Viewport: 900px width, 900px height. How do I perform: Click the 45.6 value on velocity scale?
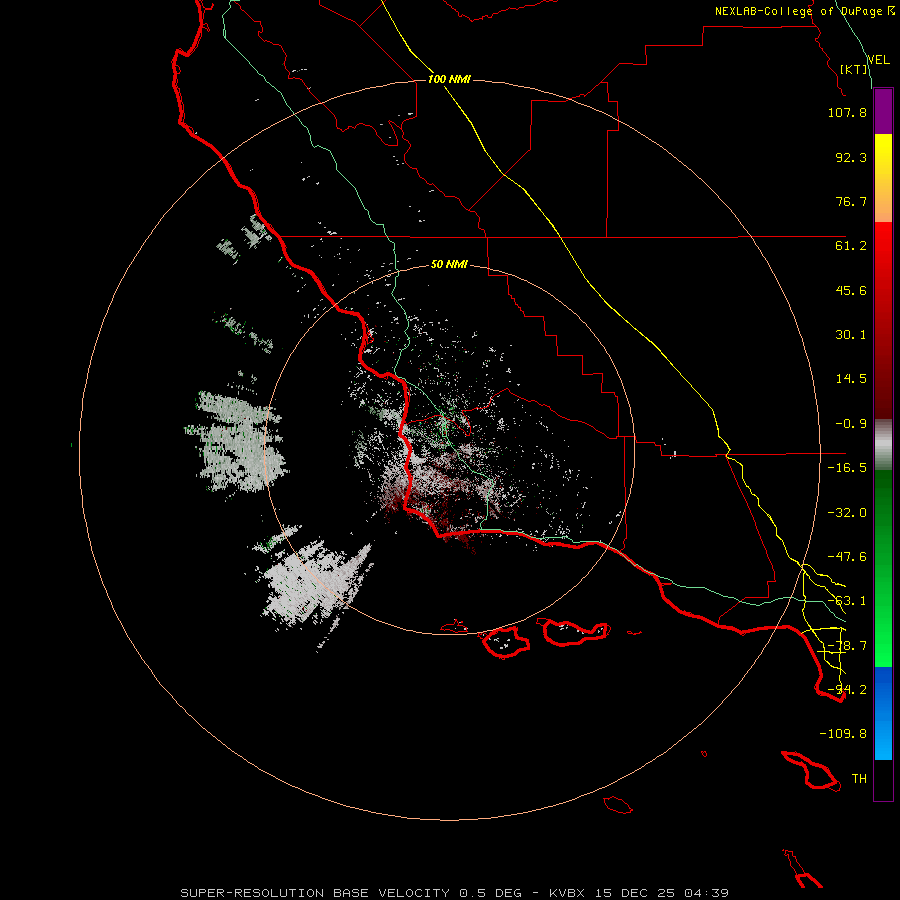point(851,290)
